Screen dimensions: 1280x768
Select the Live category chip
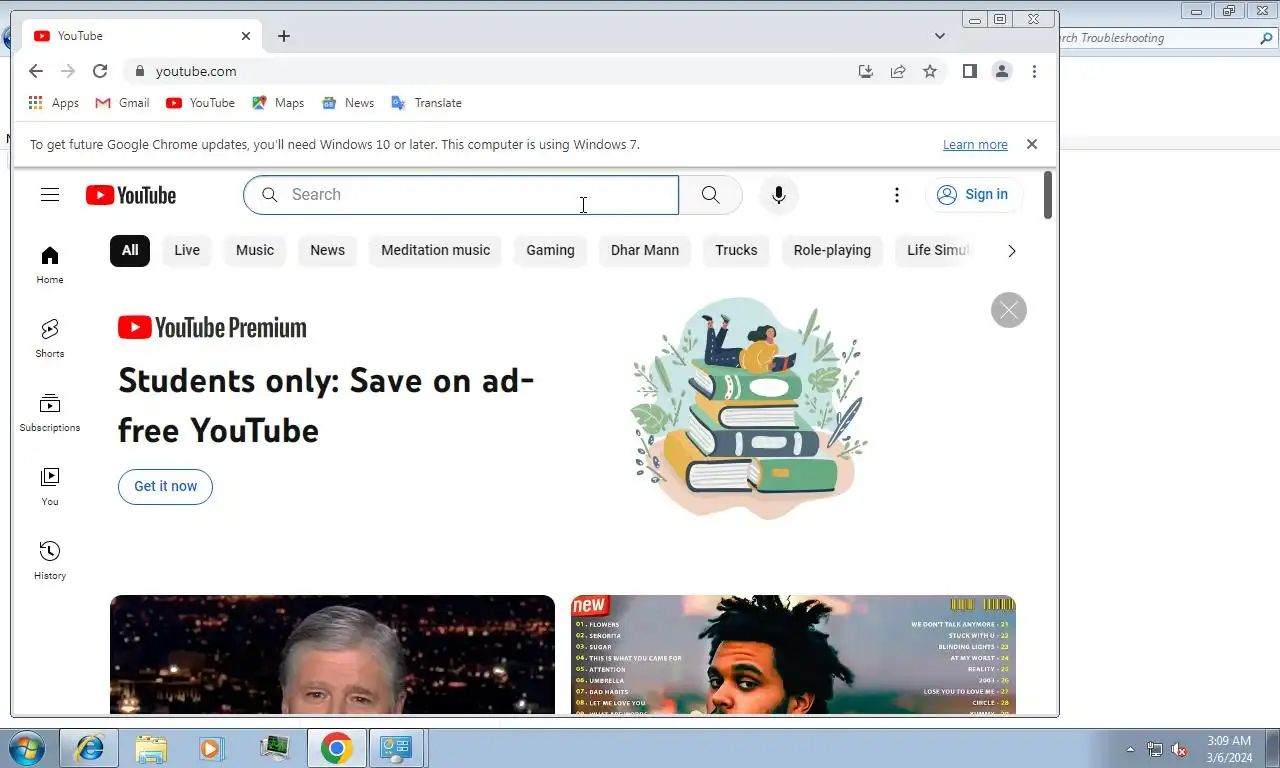click(x=187, y=250)
